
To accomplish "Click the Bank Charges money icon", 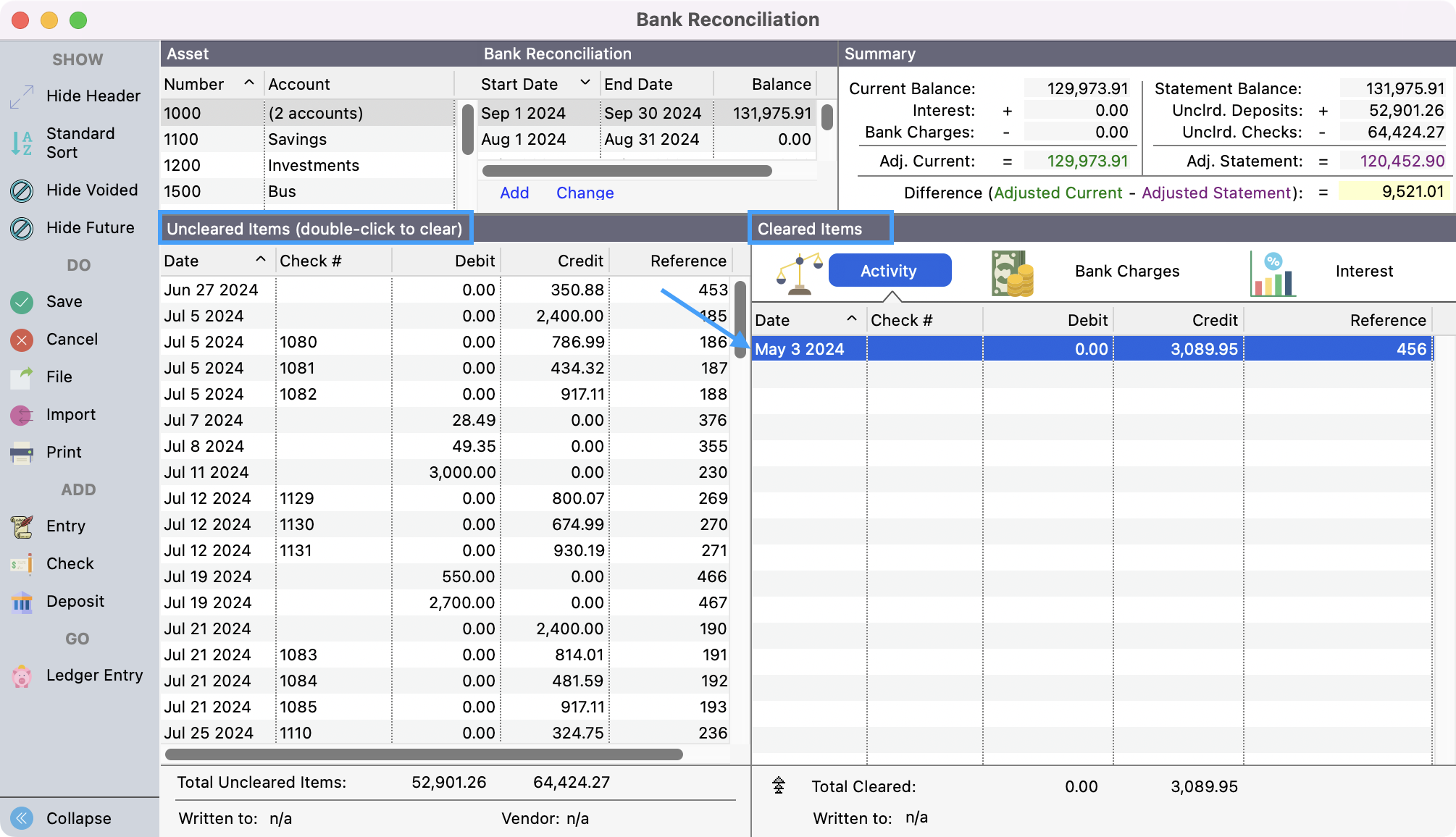I will click(x=1012, y=272).
